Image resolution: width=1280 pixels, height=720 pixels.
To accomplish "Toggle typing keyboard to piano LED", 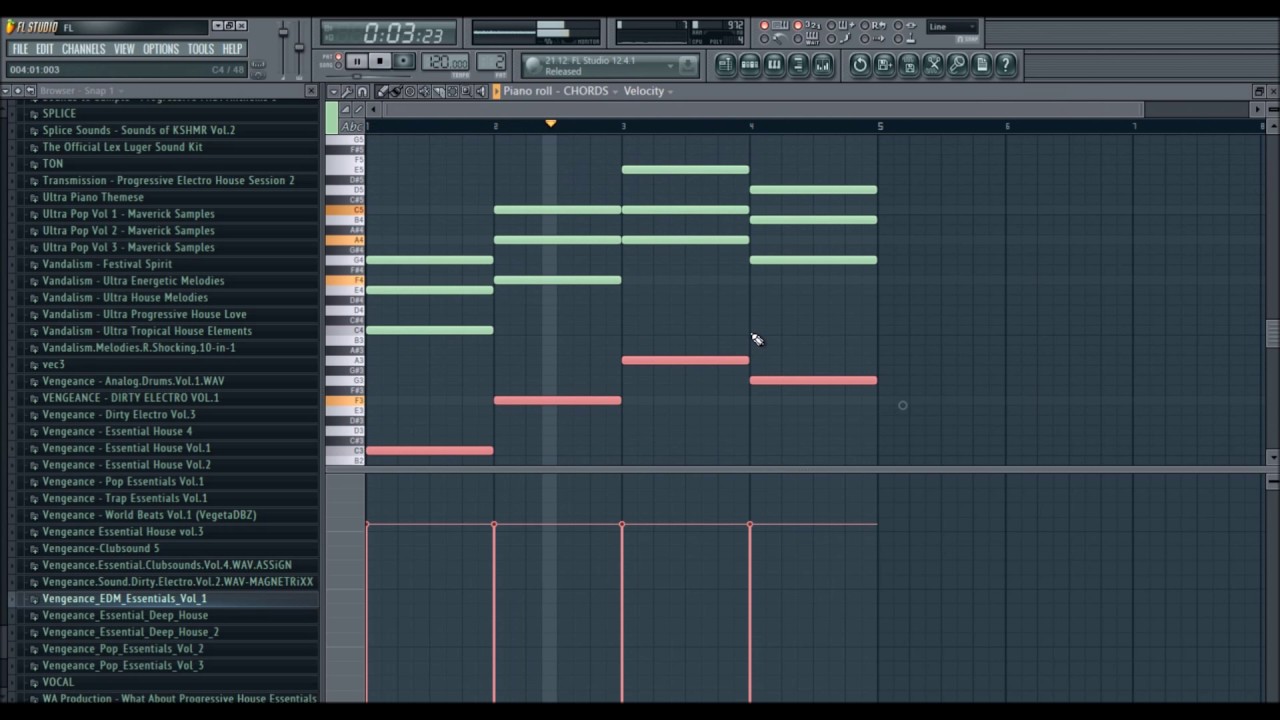I will point(764,25).
